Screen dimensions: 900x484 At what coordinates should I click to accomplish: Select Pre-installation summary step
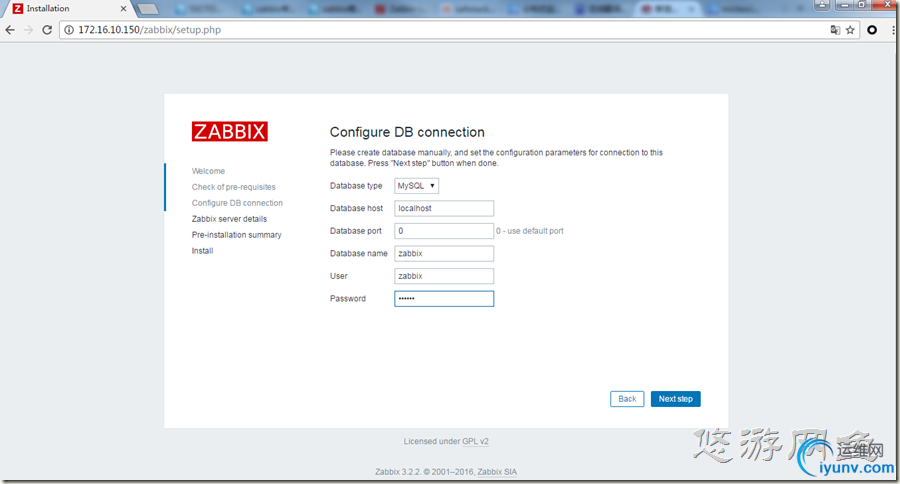pyautogui.click(x=236, y=235)
